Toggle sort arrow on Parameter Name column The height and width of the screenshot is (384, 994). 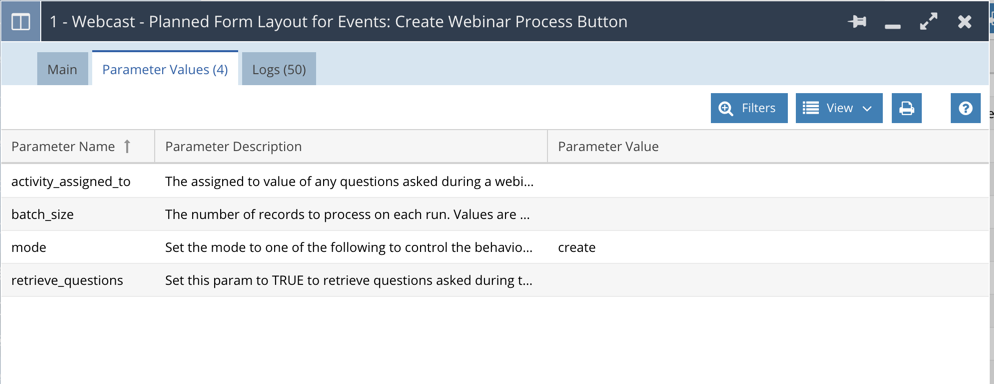pyautogui.click(x=127, y=146)
